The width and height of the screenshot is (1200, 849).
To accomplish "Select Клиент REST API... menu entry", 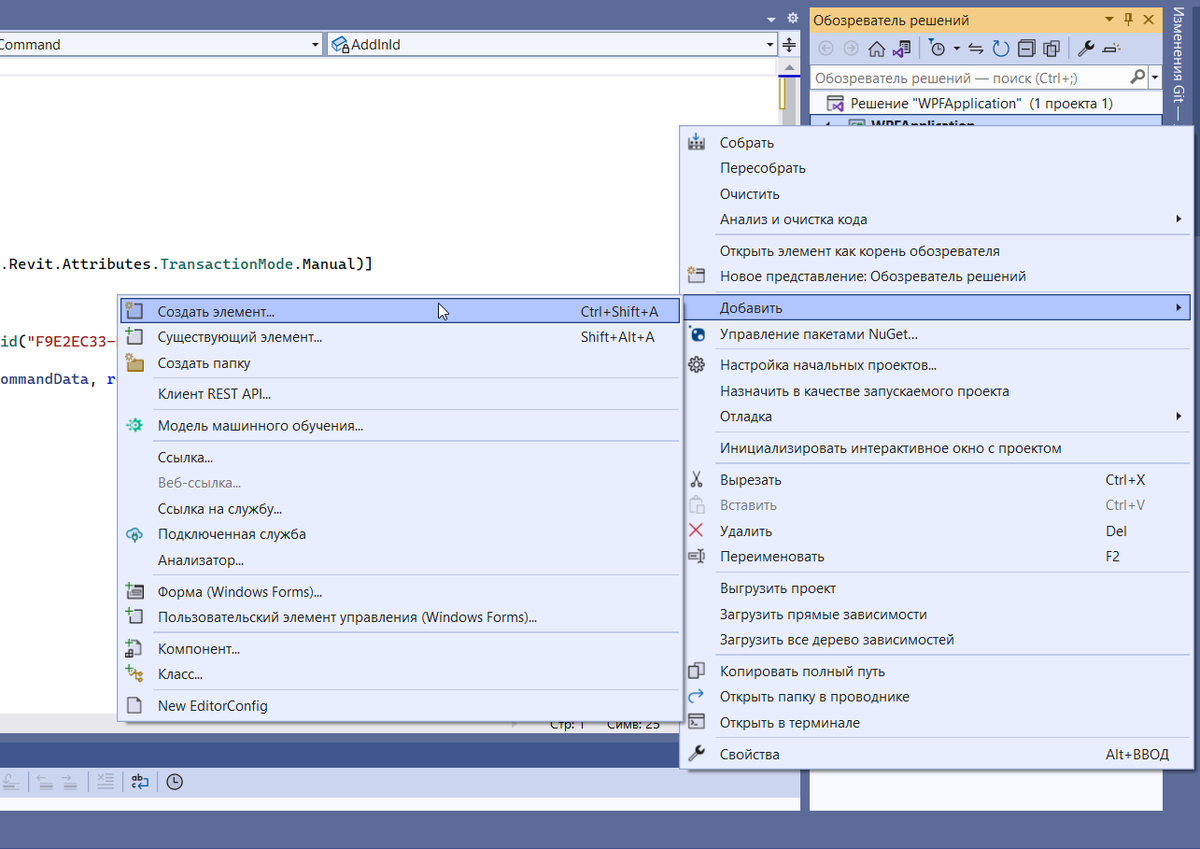I will click(x=399, y=394).
